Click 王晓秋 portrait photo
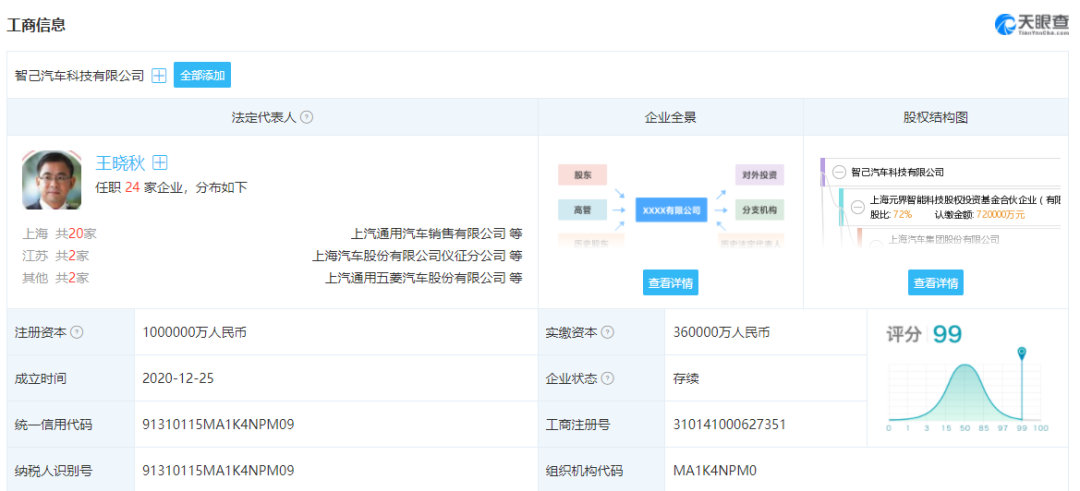Screen dimensions: 1080x491 click(x=52, y=180)
